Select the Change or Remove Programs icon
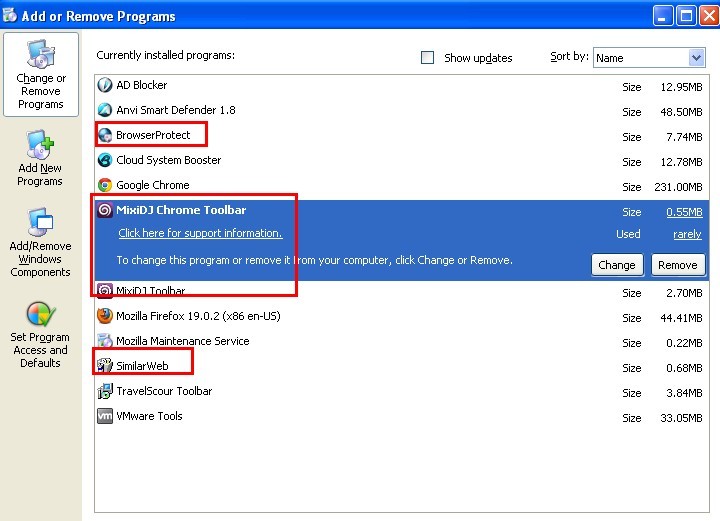Image resolution: width=720 pixels, height=521 pixels. [x=41, y=54]
